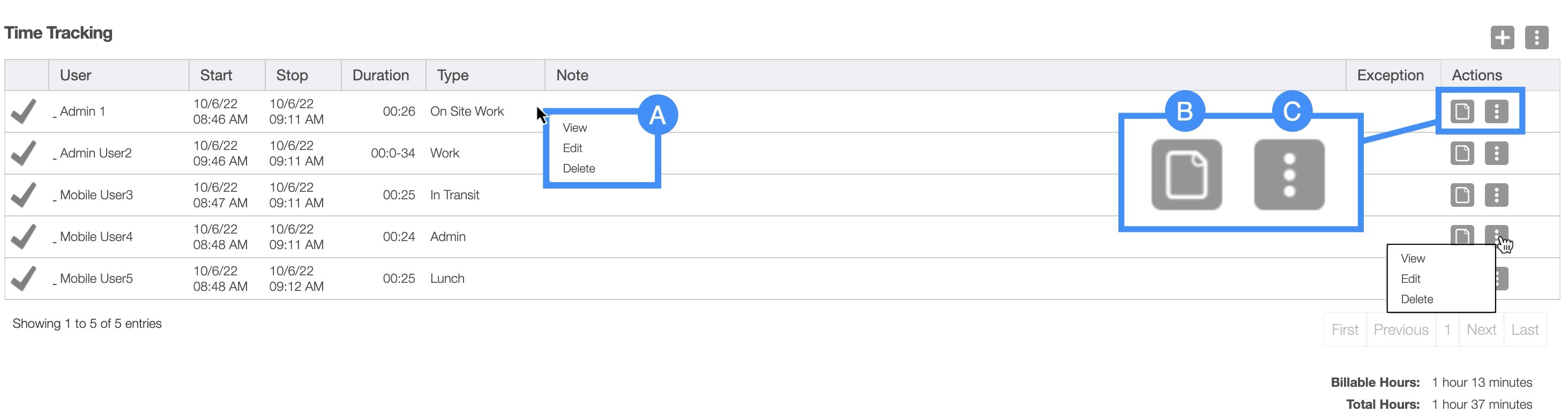Sort the table by Duration column
Viewport: 1568px width, 420px height.
click(380, 76)
